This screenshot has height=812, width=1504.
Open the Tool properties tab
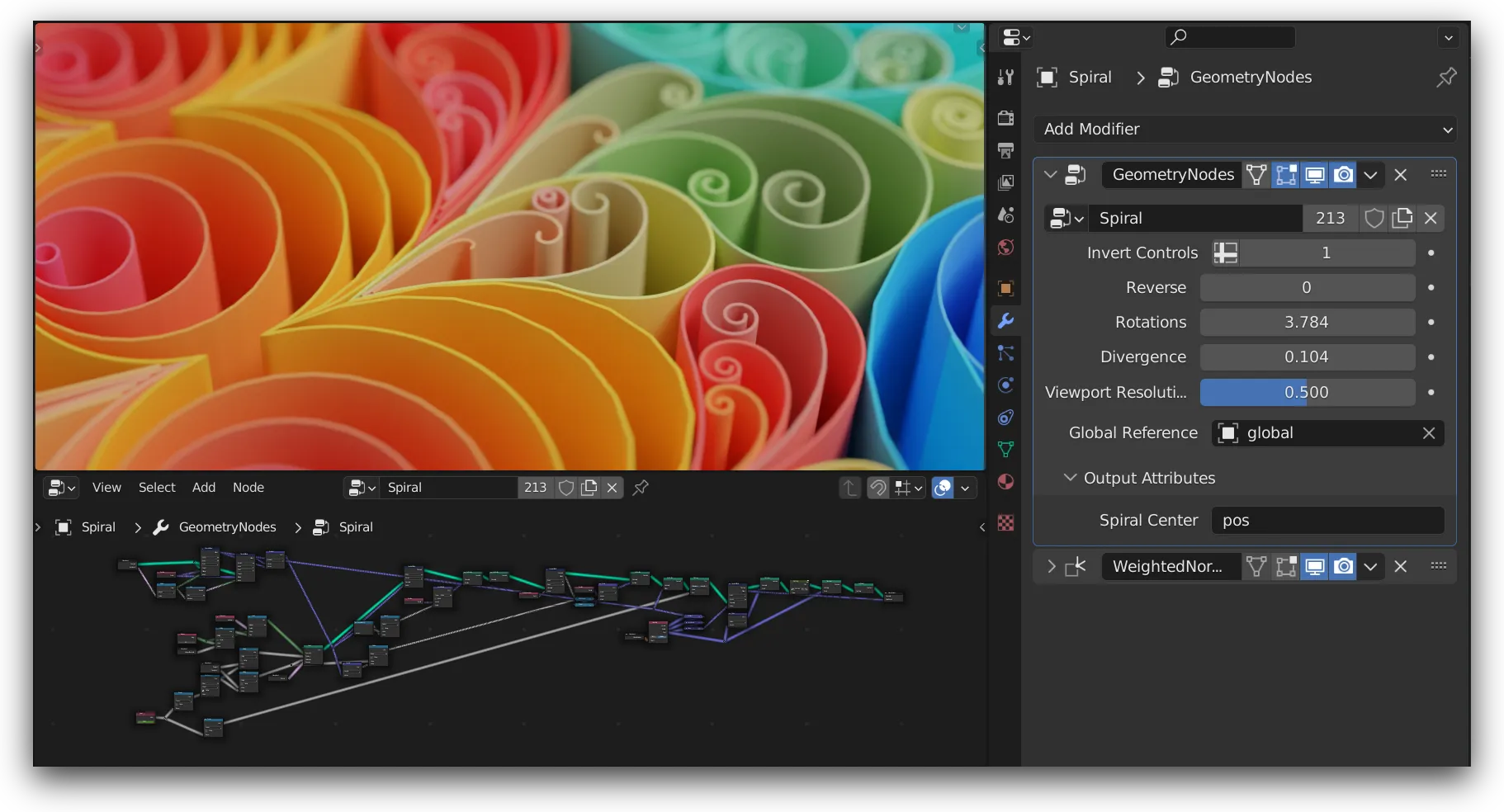pyautogui.click(x=1005, y=78)
